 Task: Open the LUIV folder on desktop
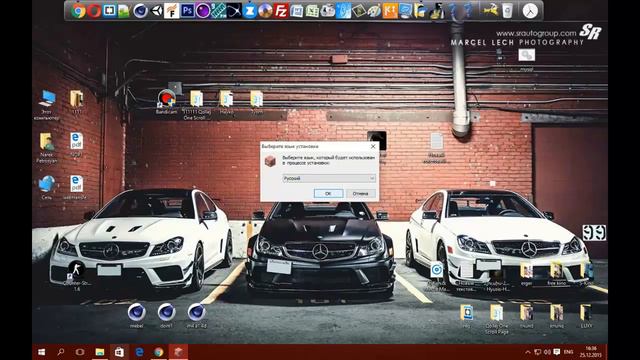586,316
